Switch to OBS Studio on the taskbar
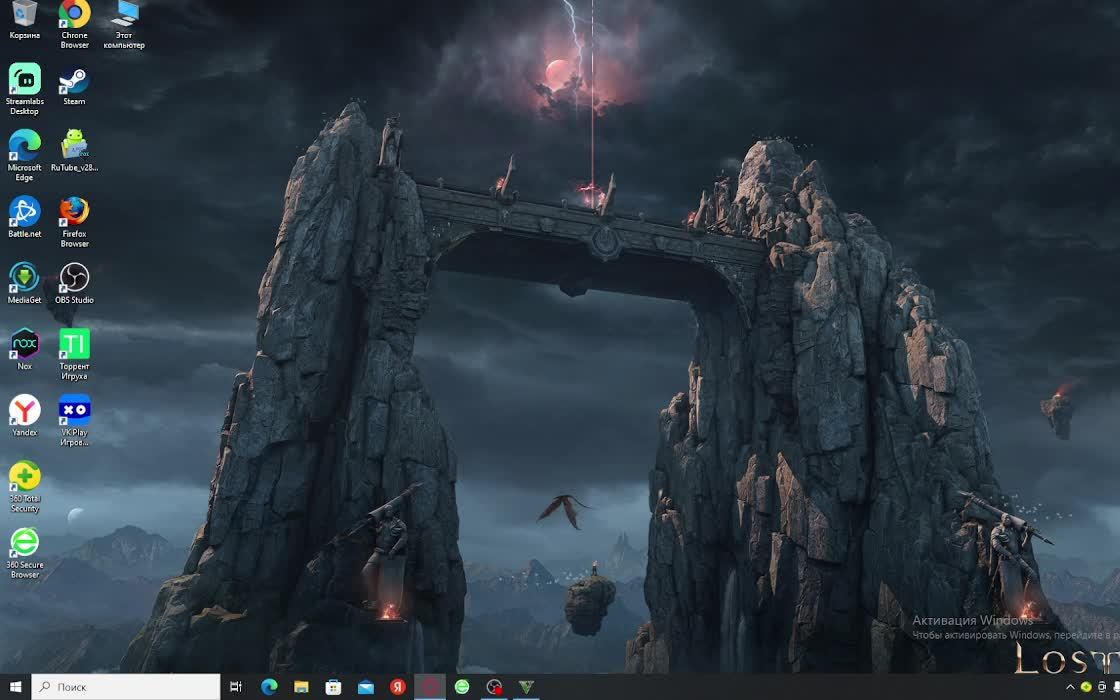 pyautogui.click(x=494, y=687)
